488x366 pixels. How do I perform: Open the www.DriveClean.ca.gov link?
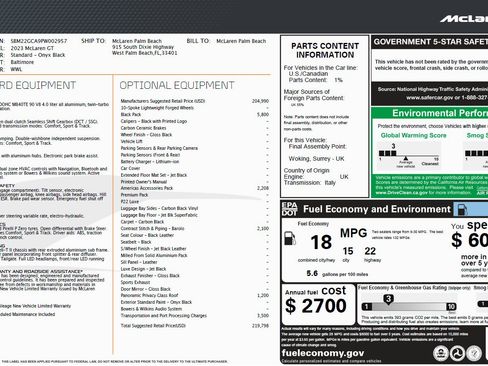pos(401,193)
